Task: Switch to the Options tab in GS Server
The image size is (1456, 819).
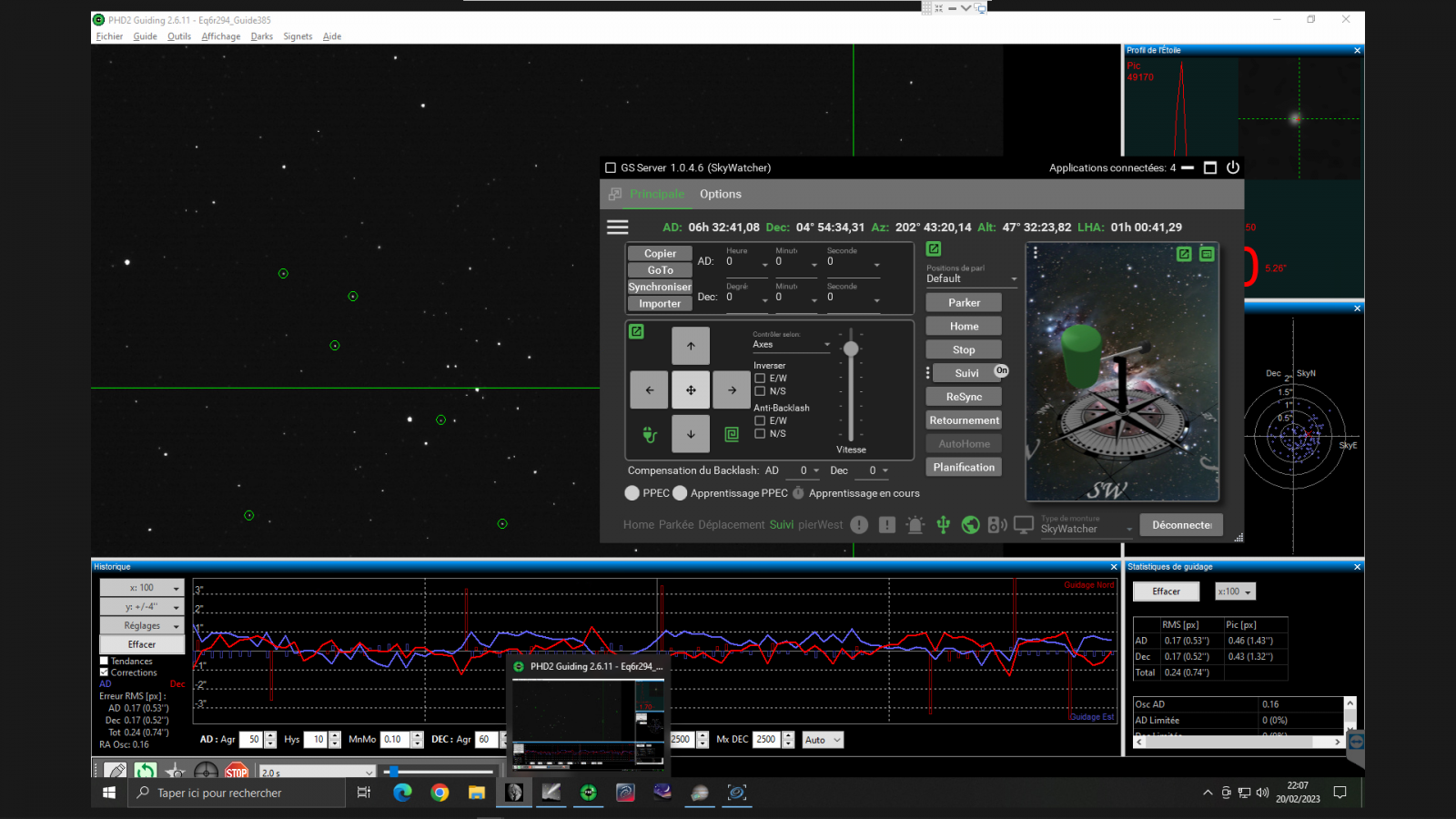Action: tap(721, 194)
